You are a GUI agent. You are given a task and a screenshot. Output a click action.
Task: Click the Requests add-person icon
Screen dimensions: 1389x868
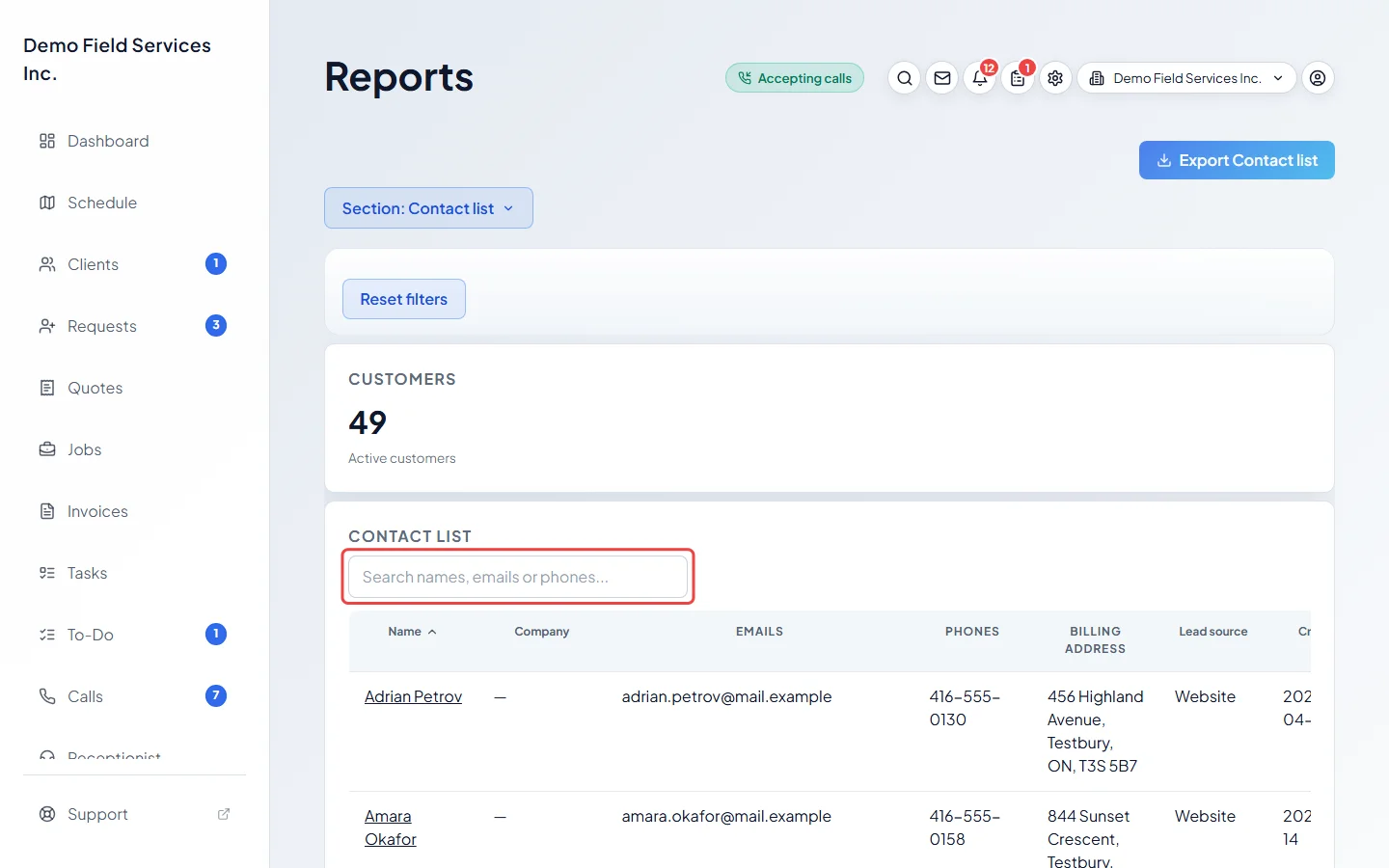pos(47,326)
